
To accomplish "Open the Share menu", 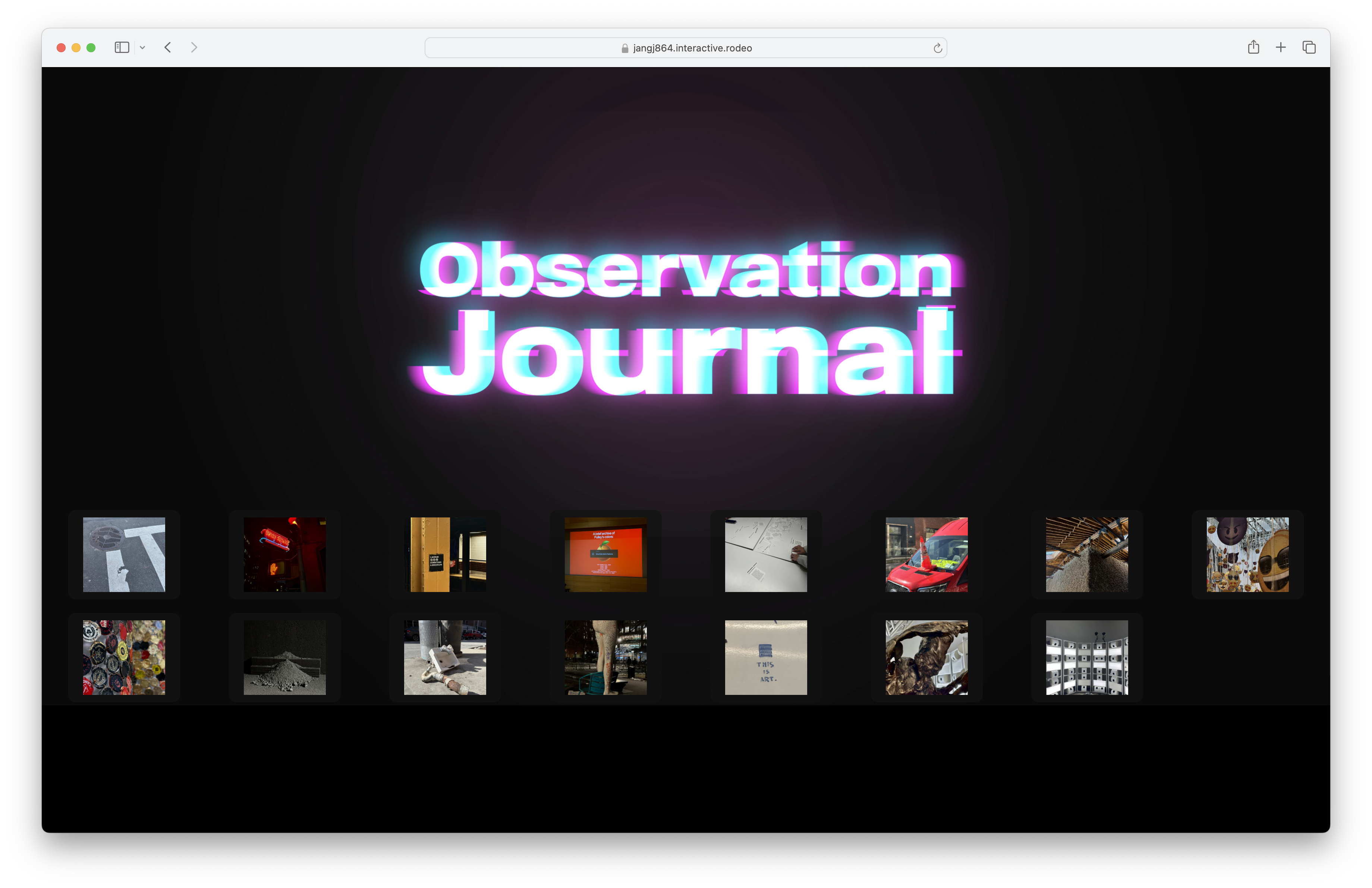I will (x=1253, y=47).
